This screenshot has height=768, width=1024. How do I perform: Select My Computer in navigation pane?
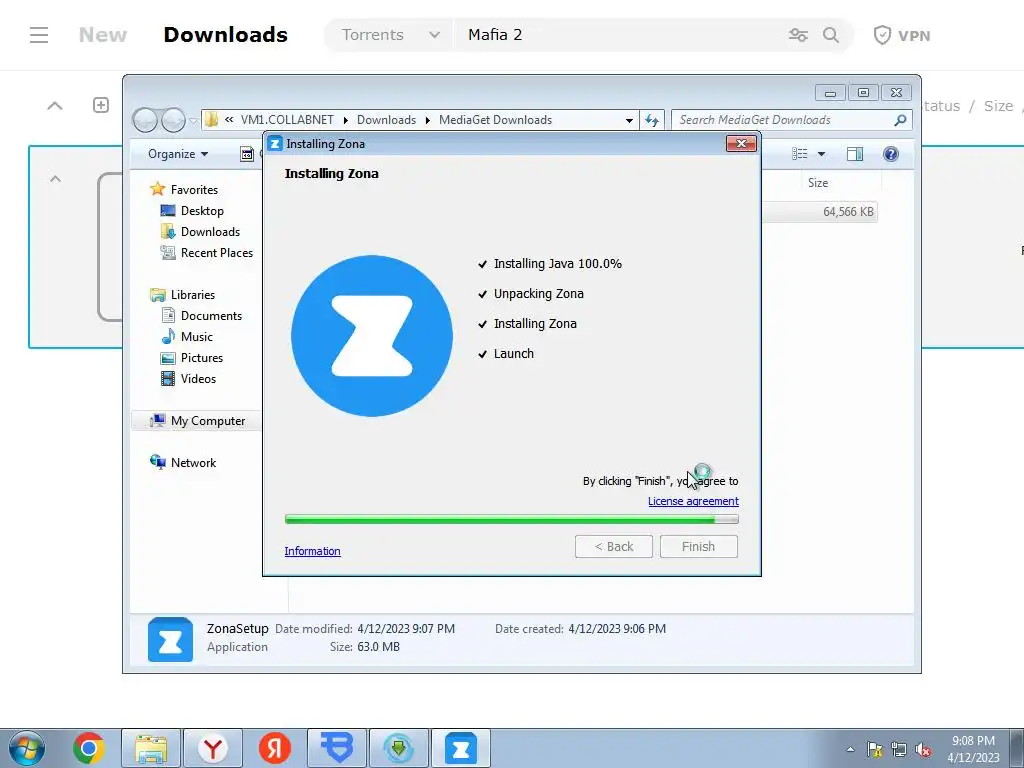pos(208,421)
